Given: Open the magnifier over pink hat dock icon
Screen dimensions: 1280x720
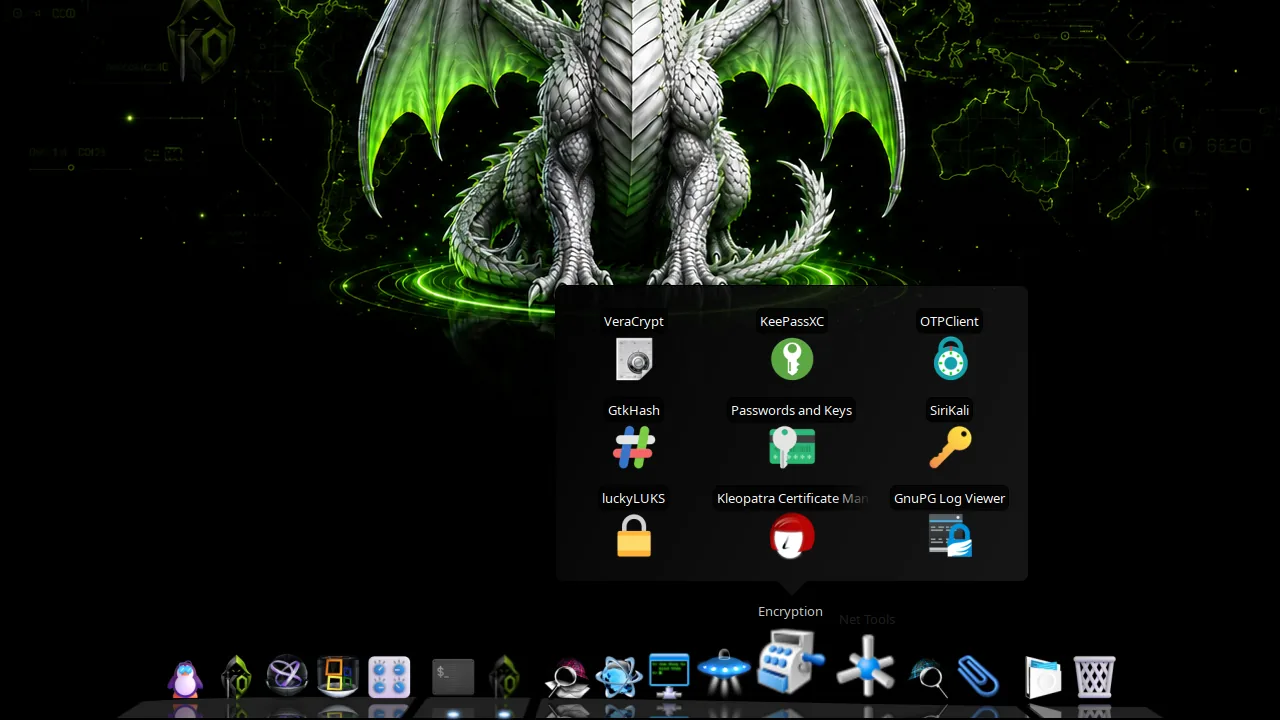Looking at the screenshot, I should 567,677.
